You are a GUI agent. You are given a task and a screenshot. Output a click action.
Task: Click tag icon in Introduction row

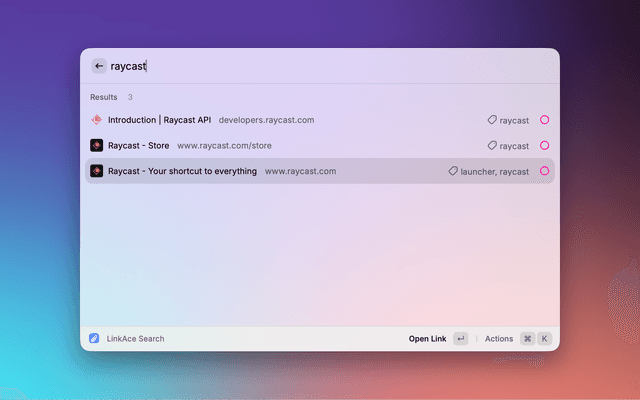(x=492, y=120)
